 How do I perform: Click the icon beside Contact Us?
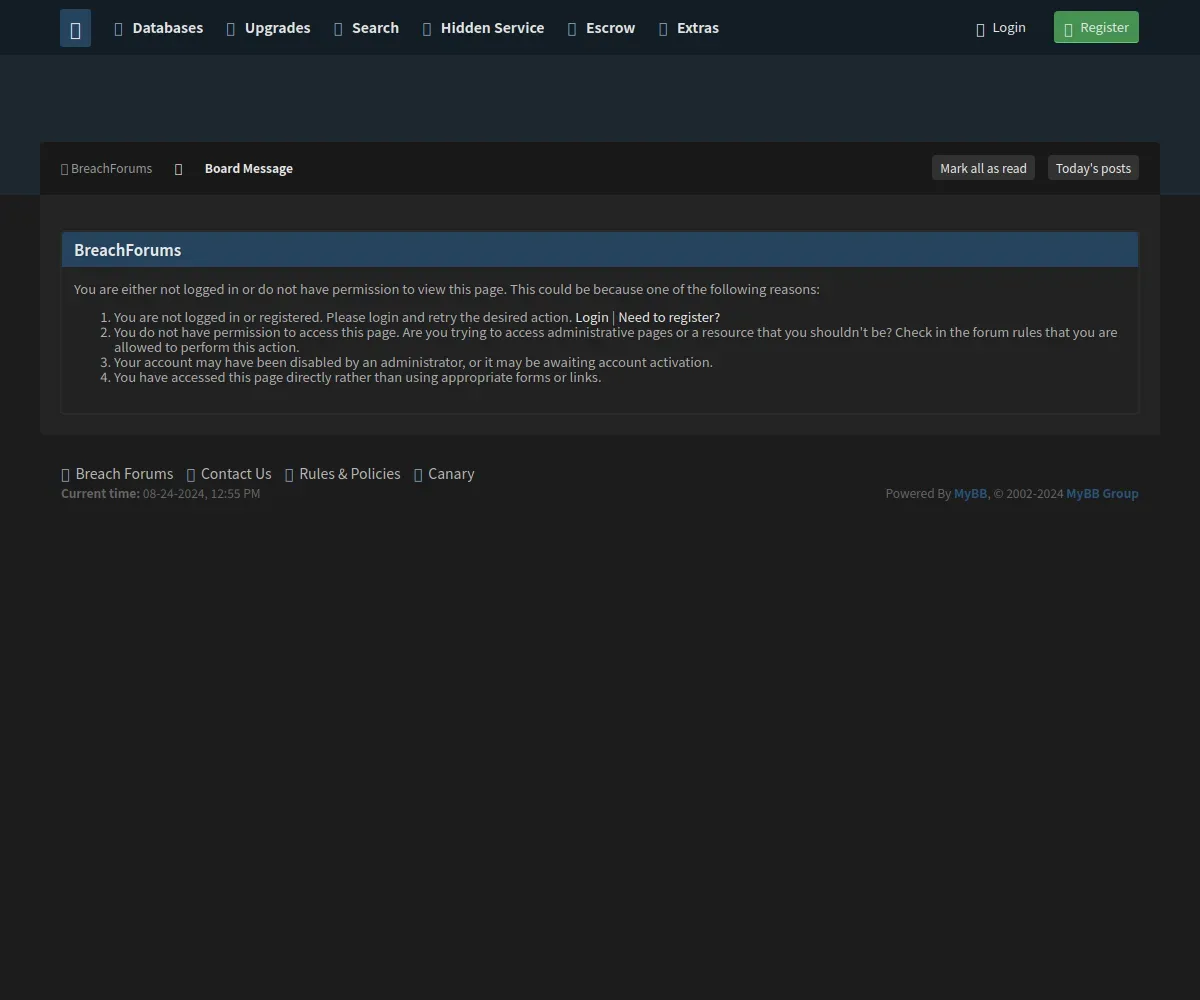click(191, 475)
